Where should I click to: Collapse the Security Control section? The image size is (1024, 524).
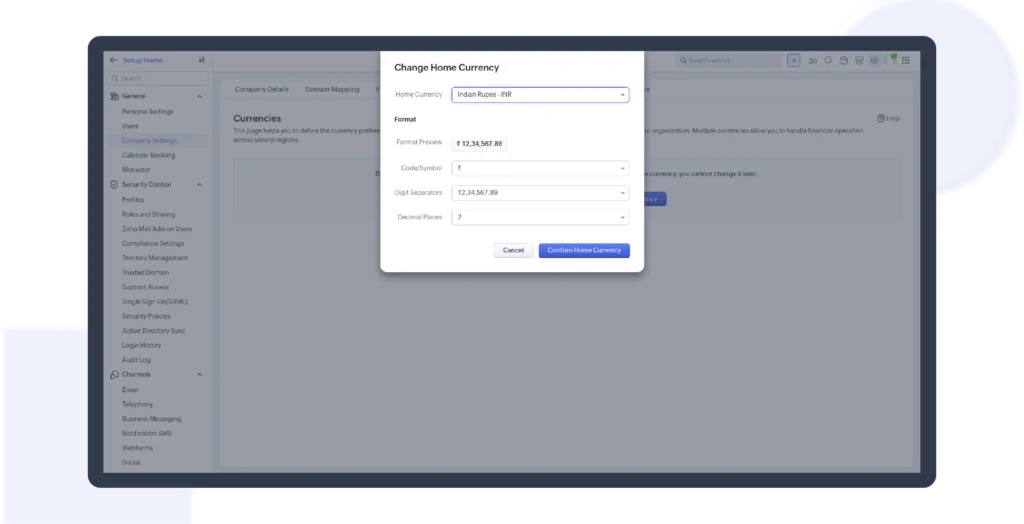tap(200, 185)
